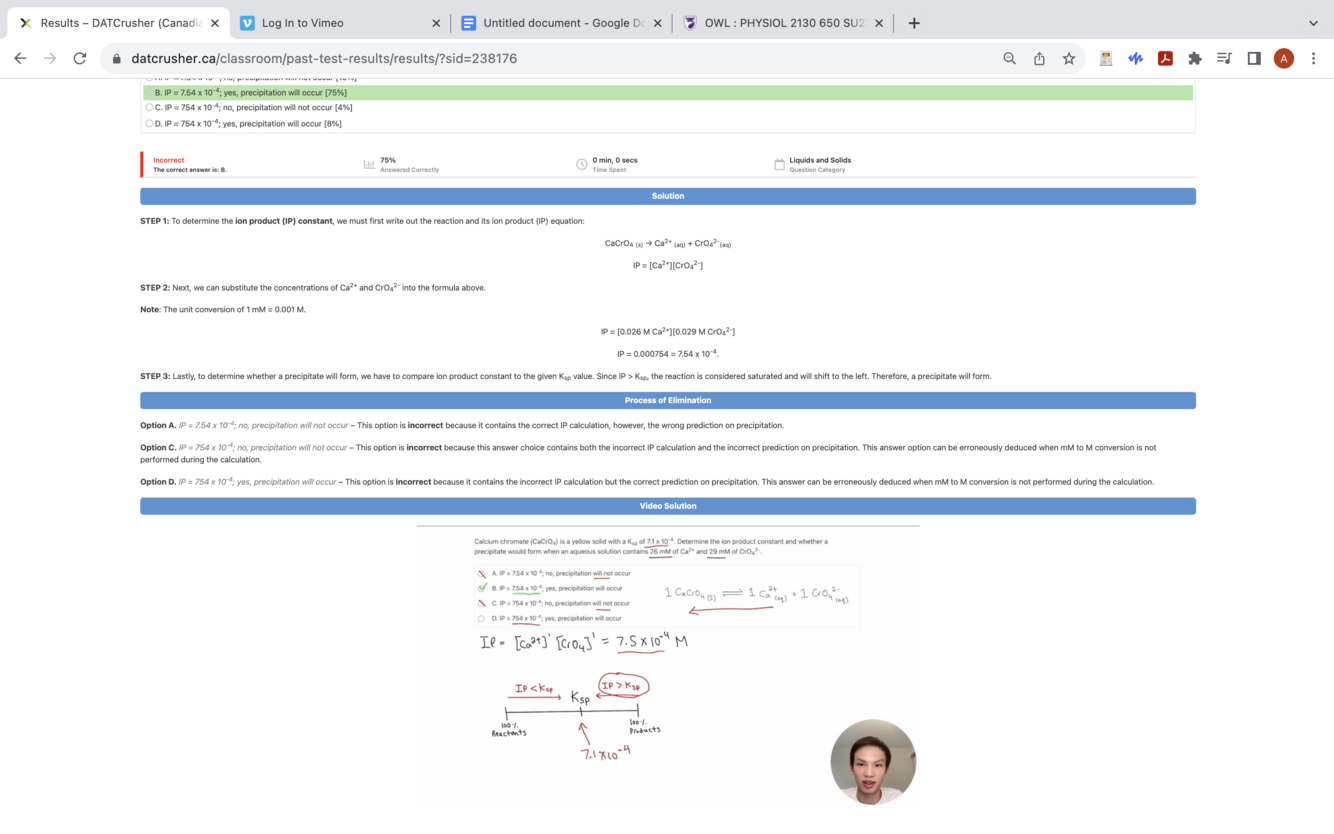Screen dimensions: 1334x834
Task: Close the OWL PHYSIOL 2130 tab
Action: point(879,23)
